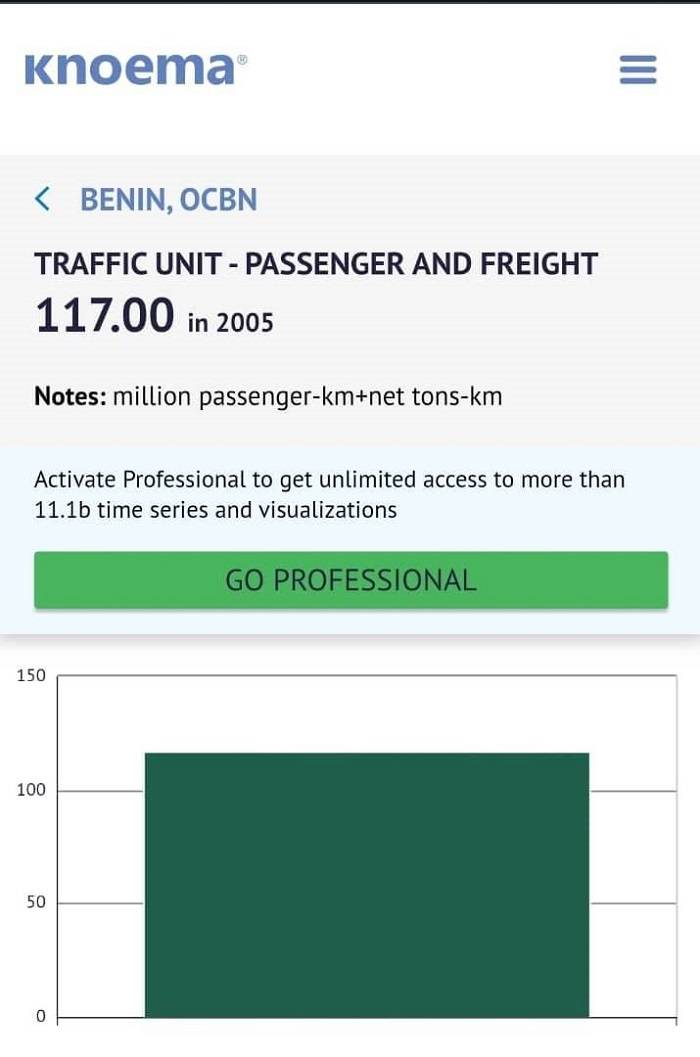The height and width of the screenshot is (1057, 700).
Task: Click the back chevron arrow
Action: [x=42, y=199]
